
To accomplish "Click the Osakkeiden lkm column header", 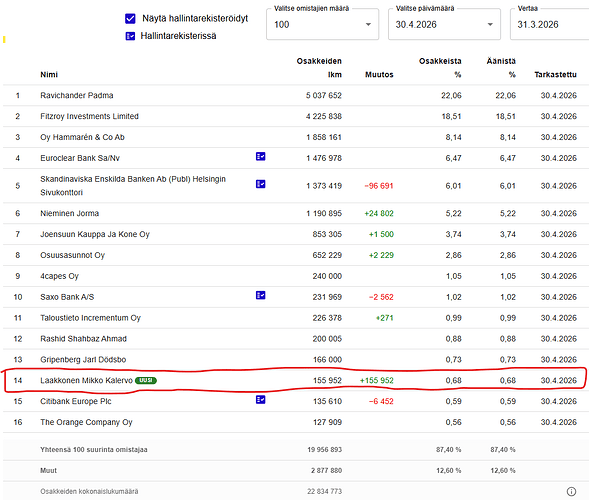I will (x=319, y=68).
